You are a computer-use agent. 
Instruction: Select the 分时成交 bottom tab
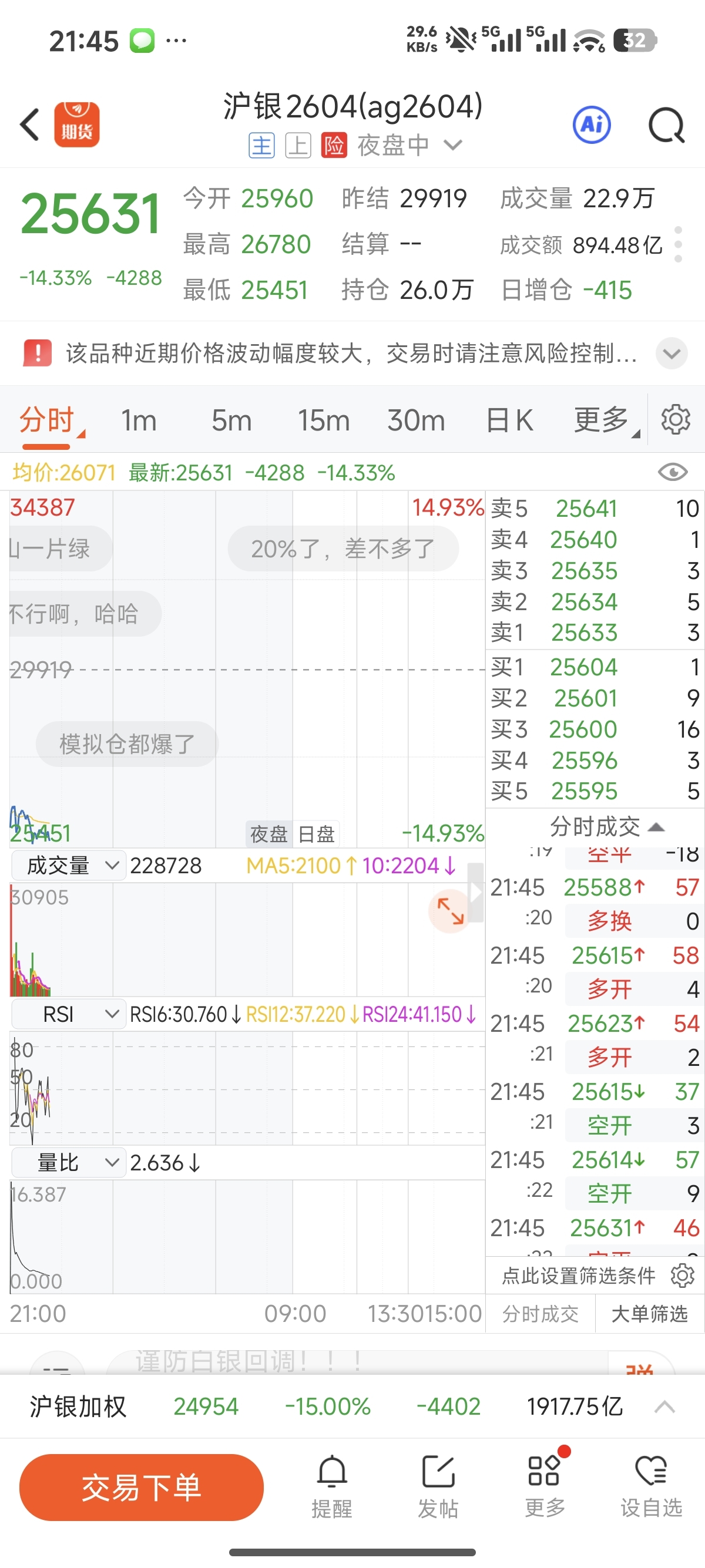click(540, 1314)
